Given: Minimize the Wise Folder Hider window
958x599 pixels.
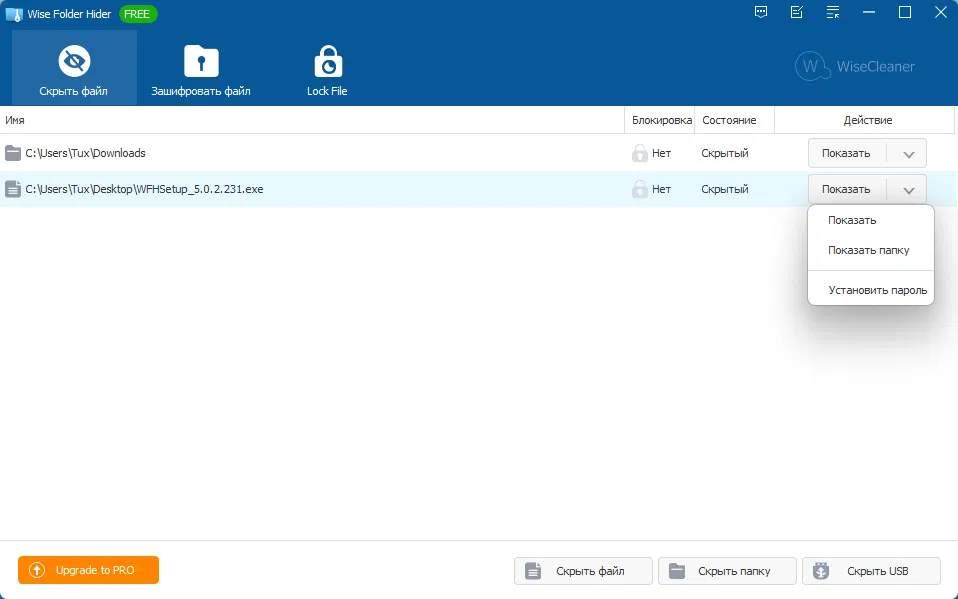Looking at the screenshot, I should (869, 12).
